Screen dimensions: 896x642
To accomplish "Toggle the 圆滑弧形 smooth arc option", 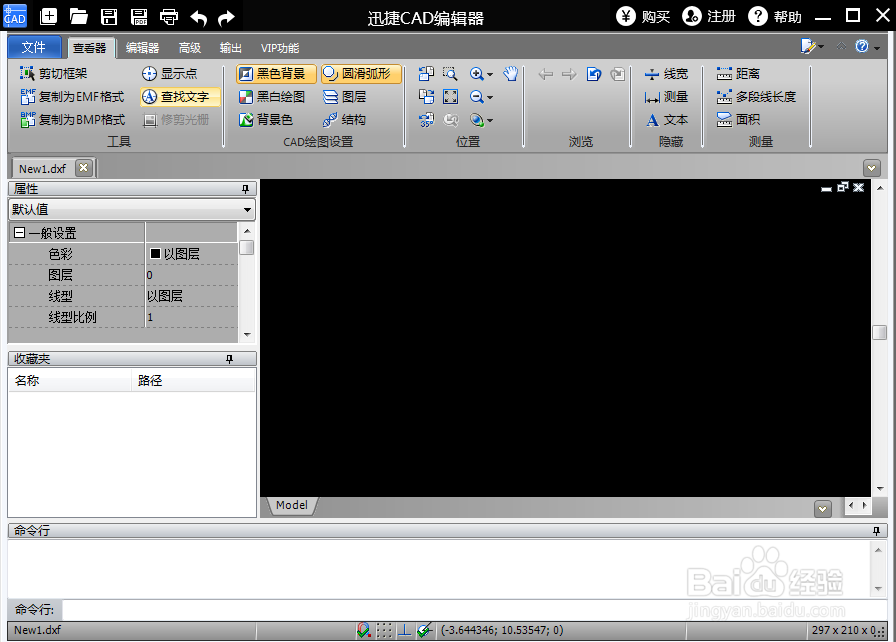I will pos(361,74).
